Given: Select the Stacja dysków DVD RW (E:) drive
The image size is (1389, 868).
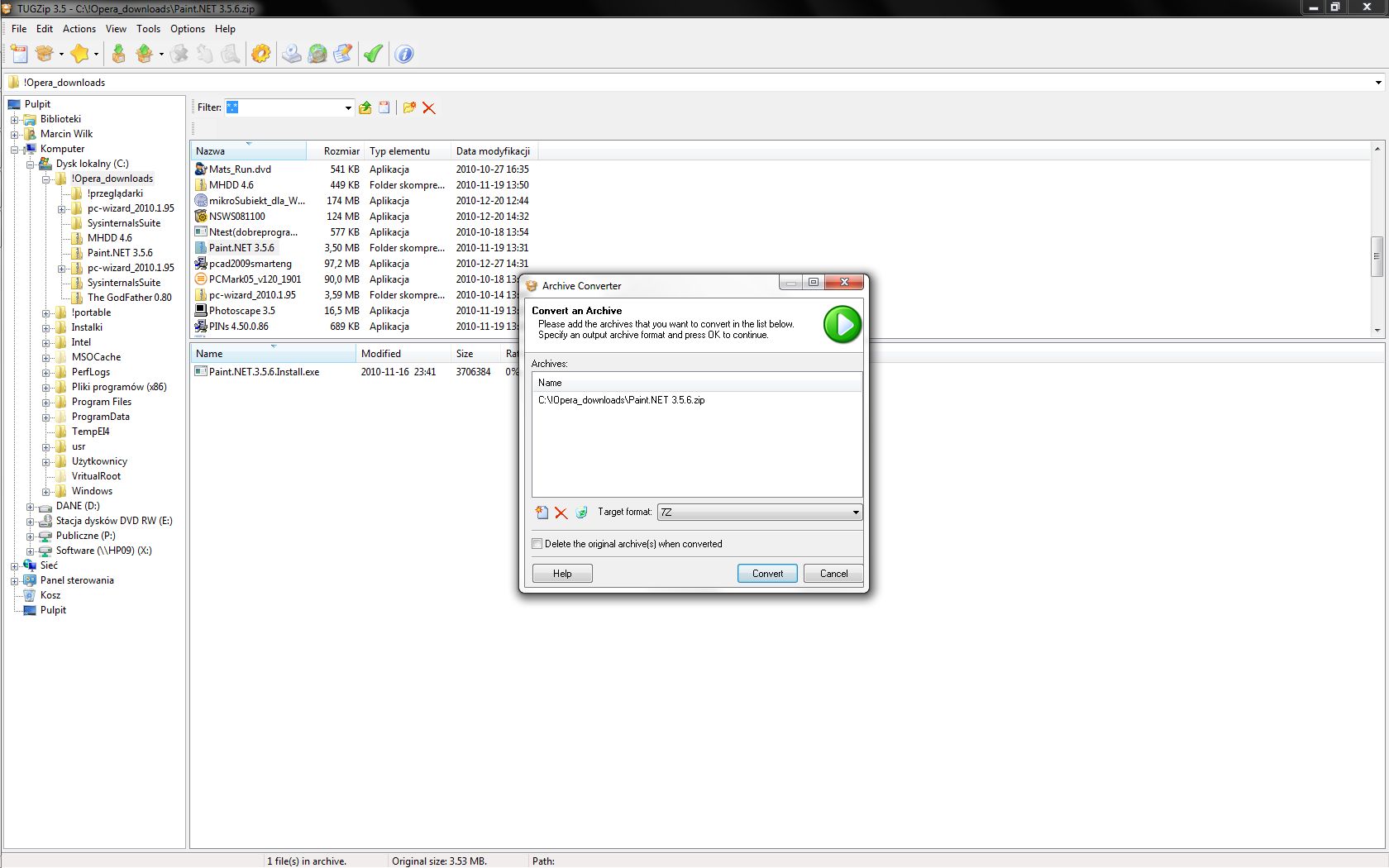Looking at the screenshot, I should [x=114, y=521].
